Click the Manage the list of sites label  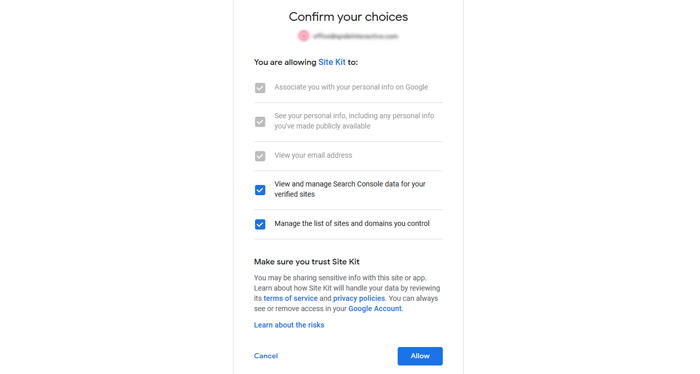click(x=352, y=224)
